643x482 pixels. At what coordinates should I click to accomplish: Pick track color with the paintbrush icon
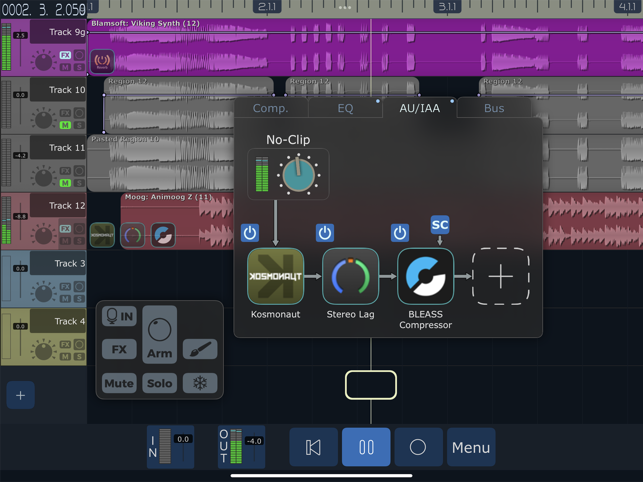(x=200, y=349)
